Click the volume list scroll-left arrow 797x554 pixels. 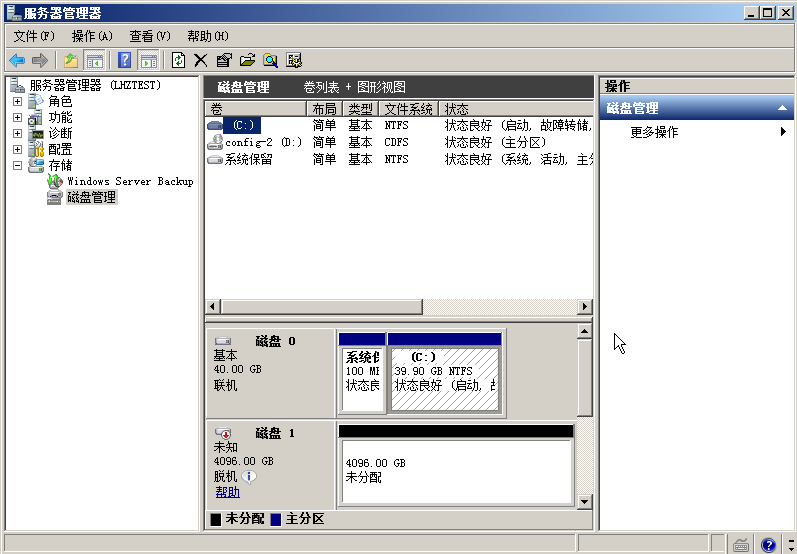(x=212, y=306)
